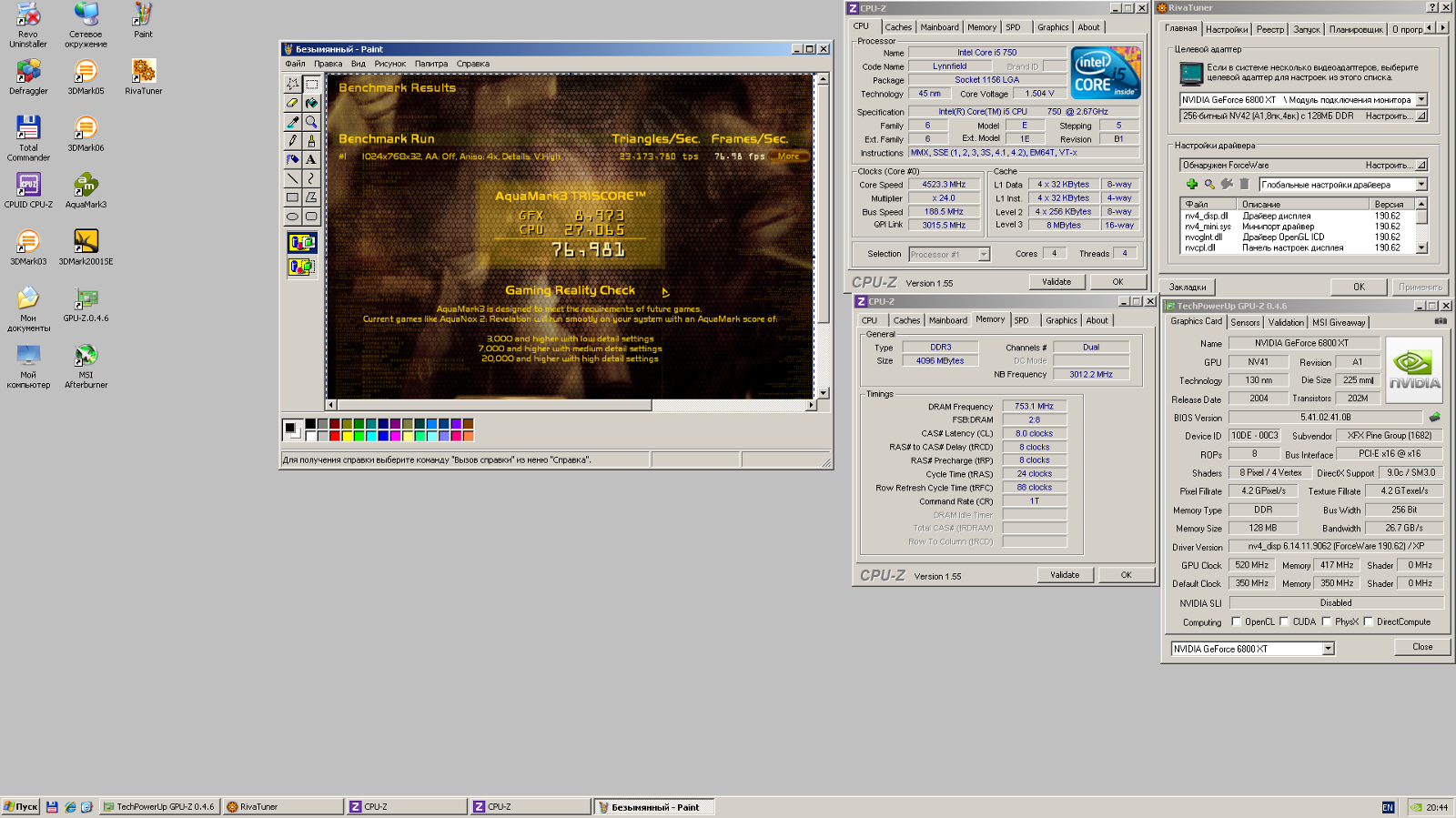Screen dimensions: 1456x818
Task: Choose the Ellipse tool in Paint
Action: click(292, 217)
